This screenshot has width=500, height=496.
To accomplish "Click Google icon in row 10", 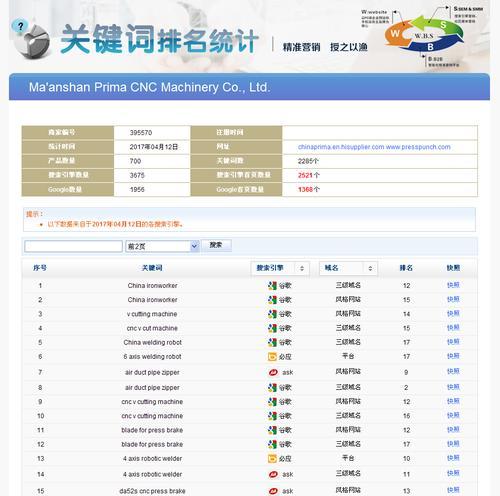I will coord(272,416).
